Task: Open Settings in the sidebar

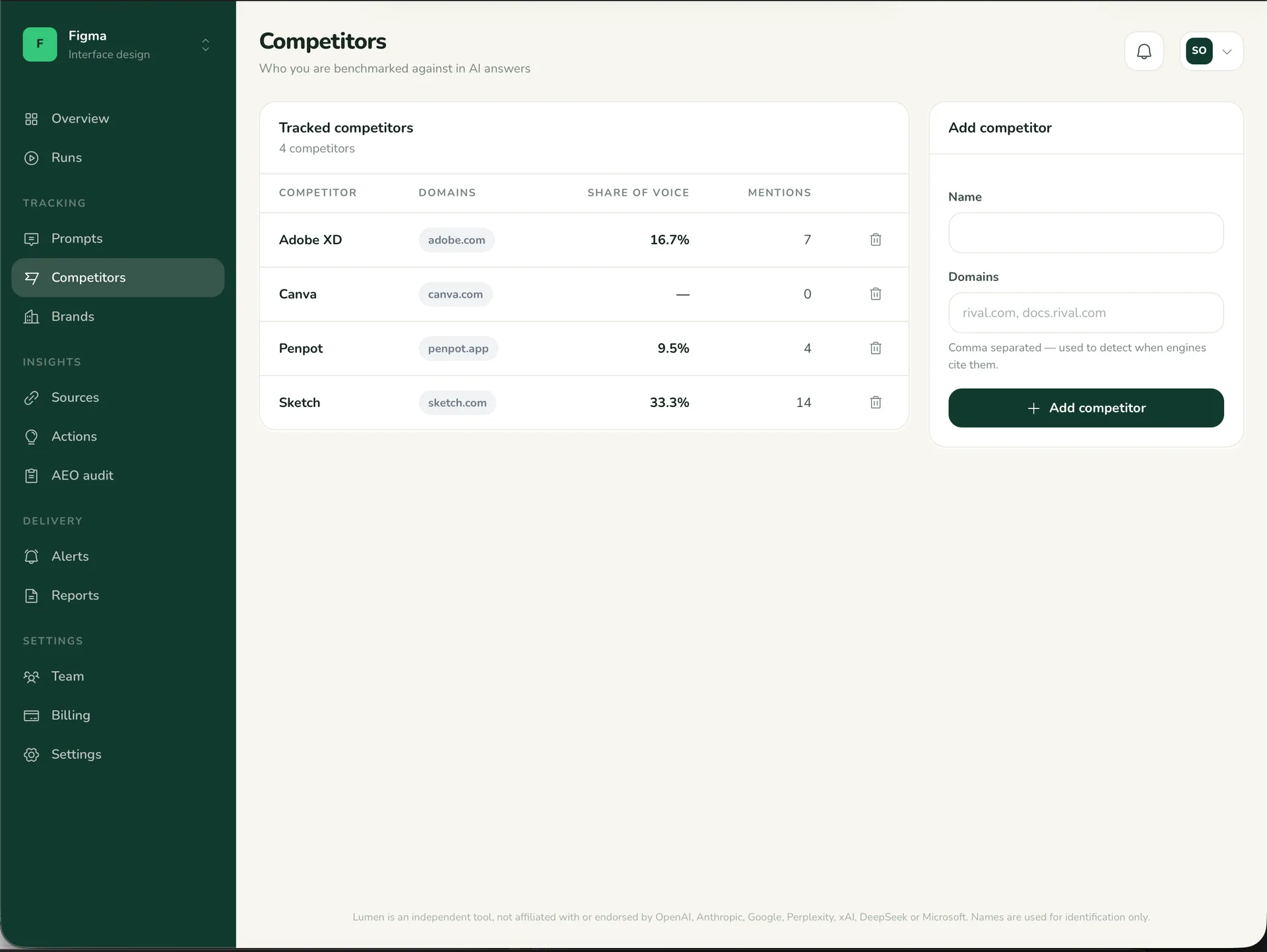Action: (117, 754)
